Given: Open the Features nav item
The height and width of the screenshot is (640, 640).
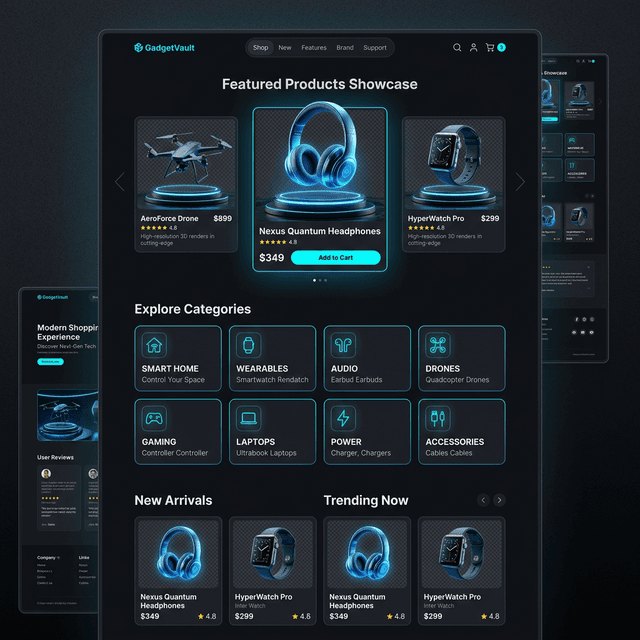Looking at the screenshot, I should pyautogui.click(x=314, y=48).
